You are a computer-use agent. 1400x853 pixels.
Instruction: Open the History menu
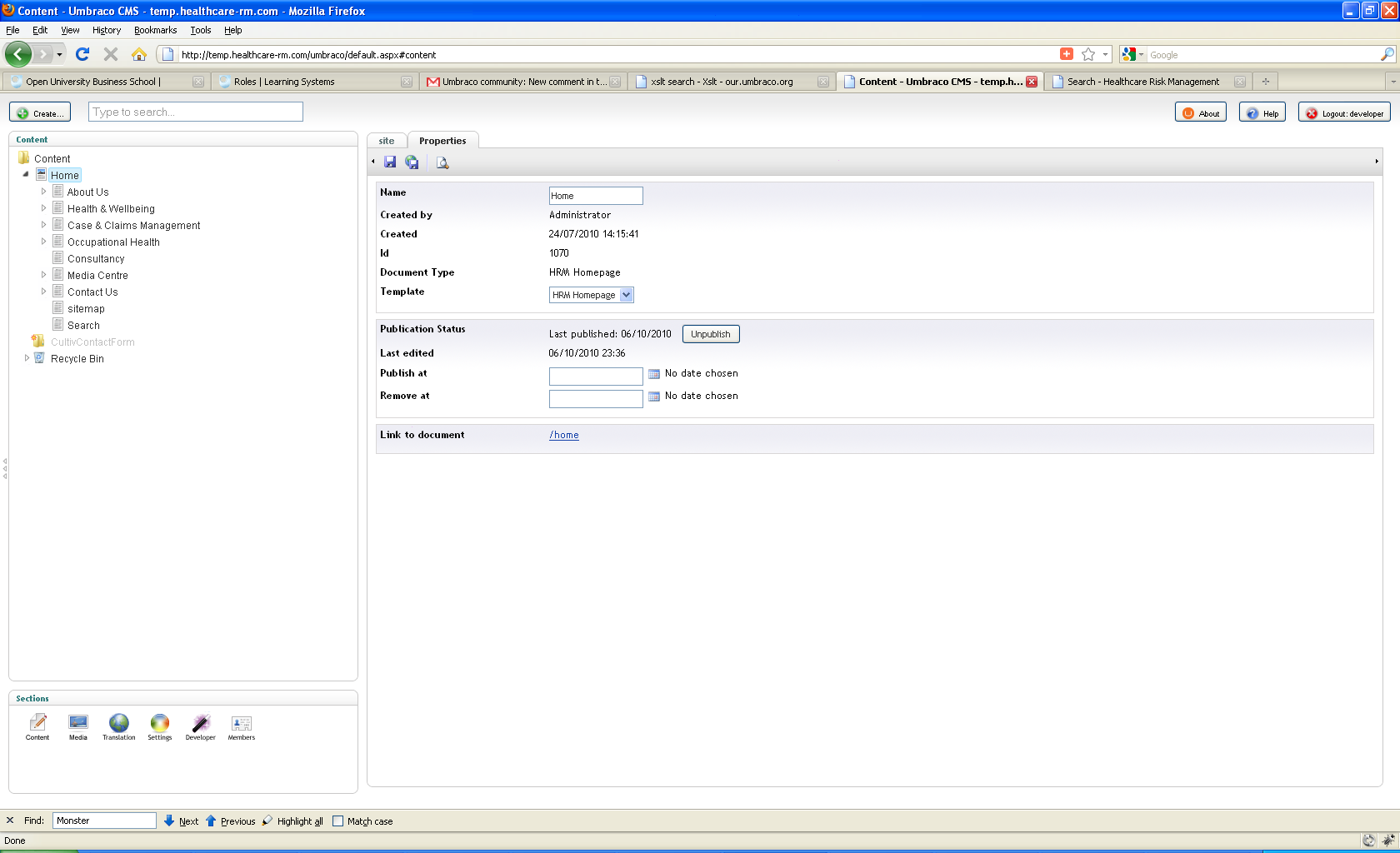(x=107, y=30)
